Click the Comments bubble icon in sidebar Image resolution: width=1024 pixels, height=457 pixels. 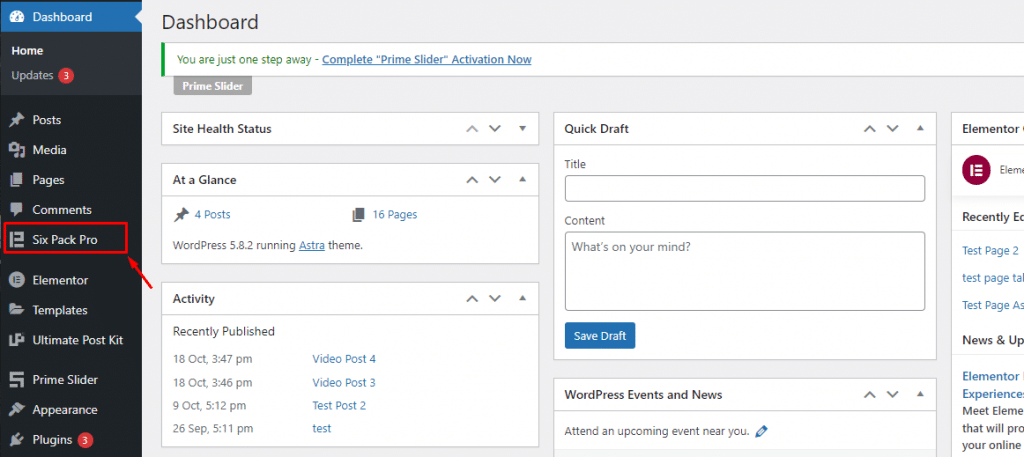tap(17, 210)
